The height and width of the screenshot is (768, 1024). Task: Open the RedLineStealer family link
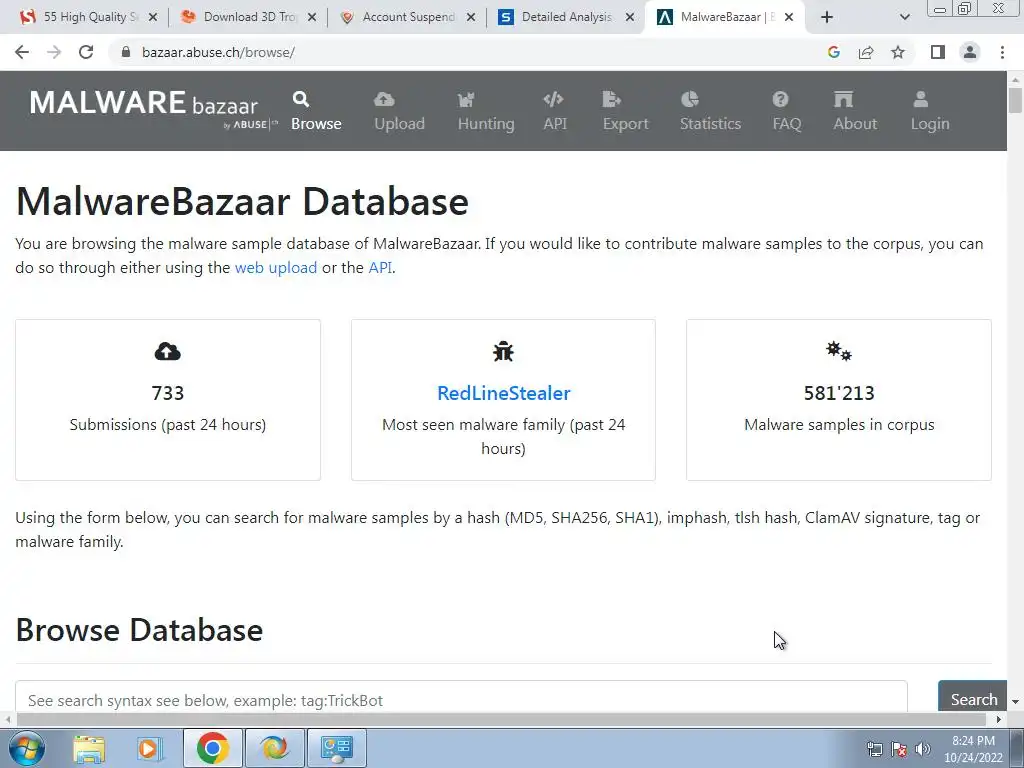[x=504, y=393]
